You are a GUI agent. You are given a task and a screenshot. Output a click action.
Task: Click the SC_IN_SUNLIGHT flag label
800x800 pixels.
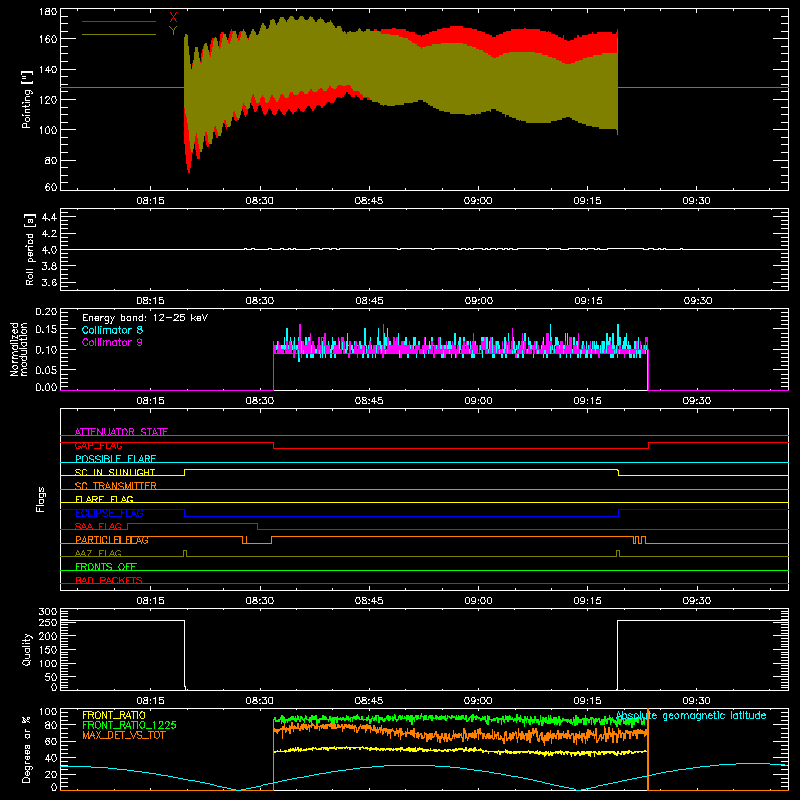click(x=115, y=472)
